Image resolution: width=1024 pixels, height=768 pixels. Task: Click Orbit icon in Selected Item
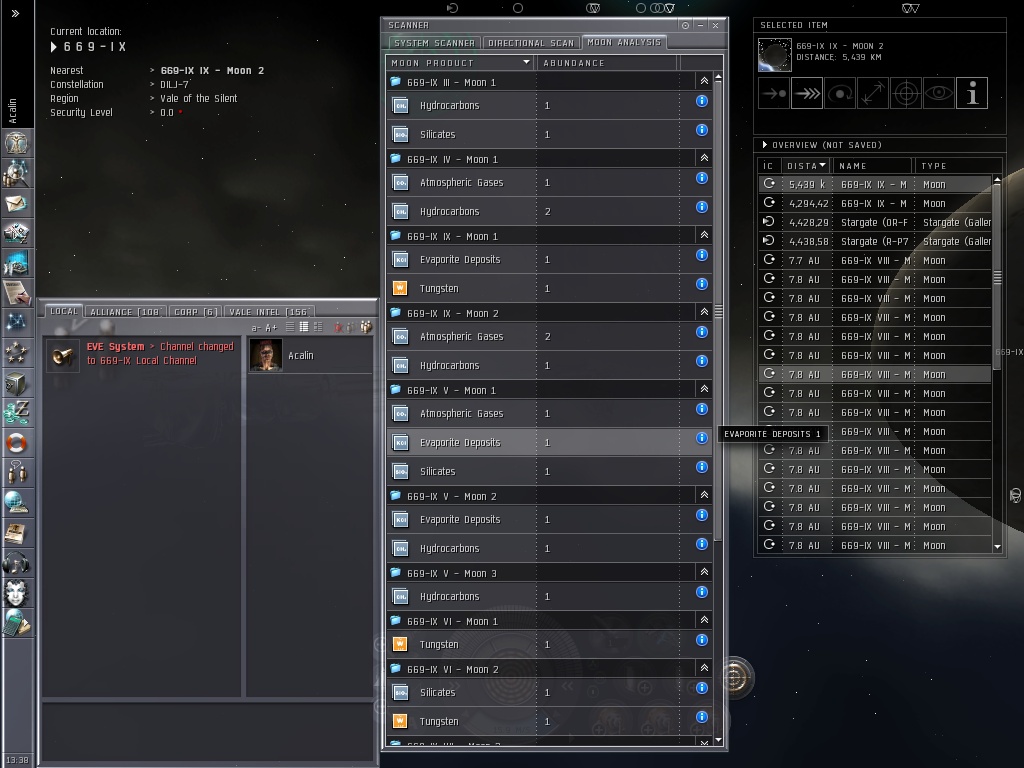(840, 93)
